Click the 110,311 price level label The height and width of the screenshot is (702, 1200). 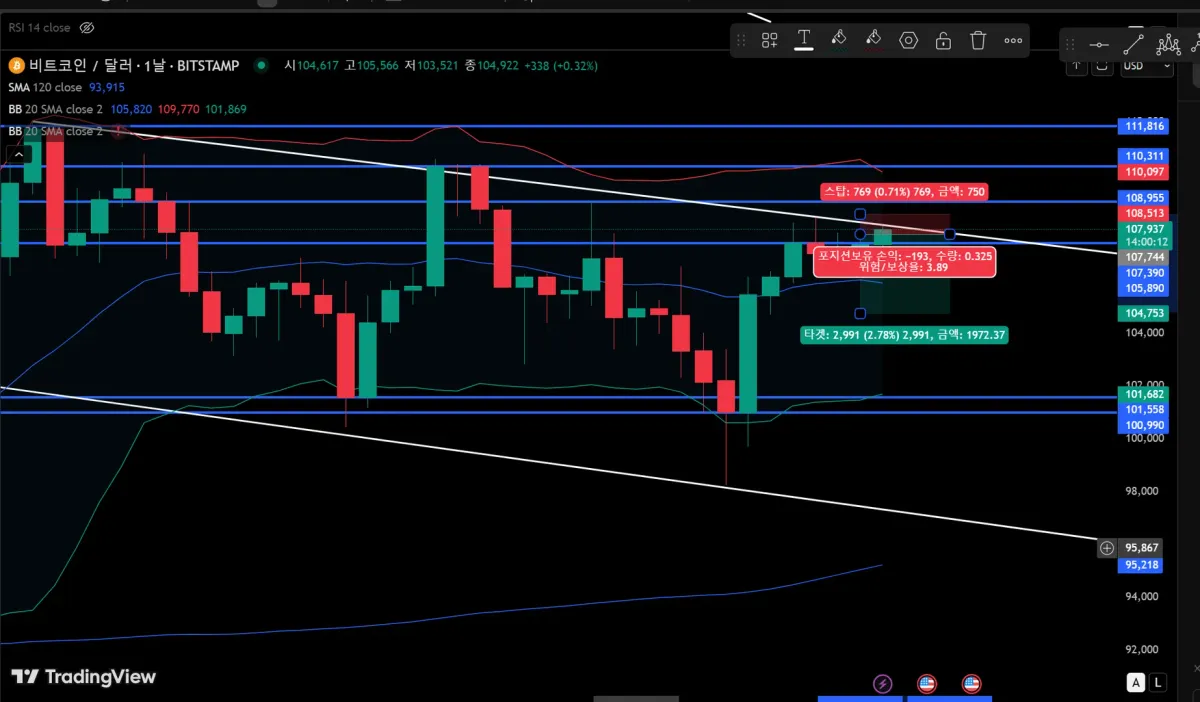[x=1145, y=156]
